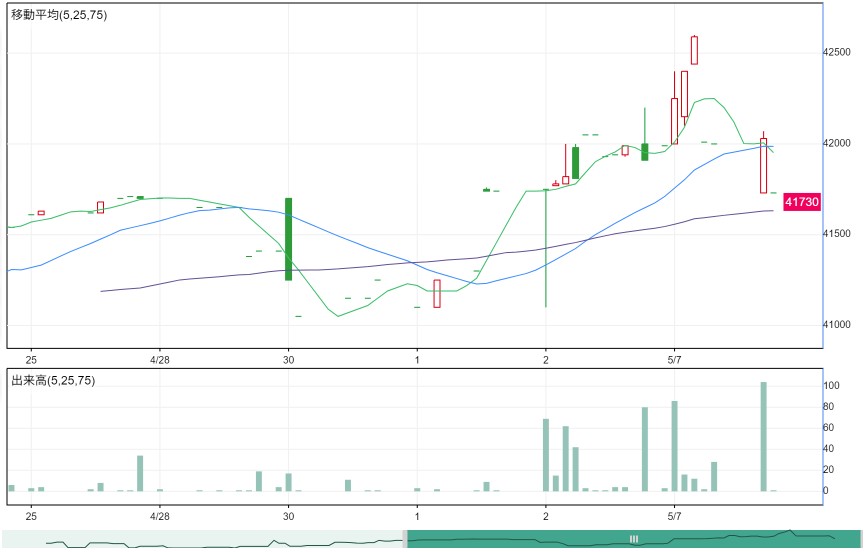Click the 30 date label under the volume chart
The width and height of the screenshot is (868, 552).
[288, 517]
